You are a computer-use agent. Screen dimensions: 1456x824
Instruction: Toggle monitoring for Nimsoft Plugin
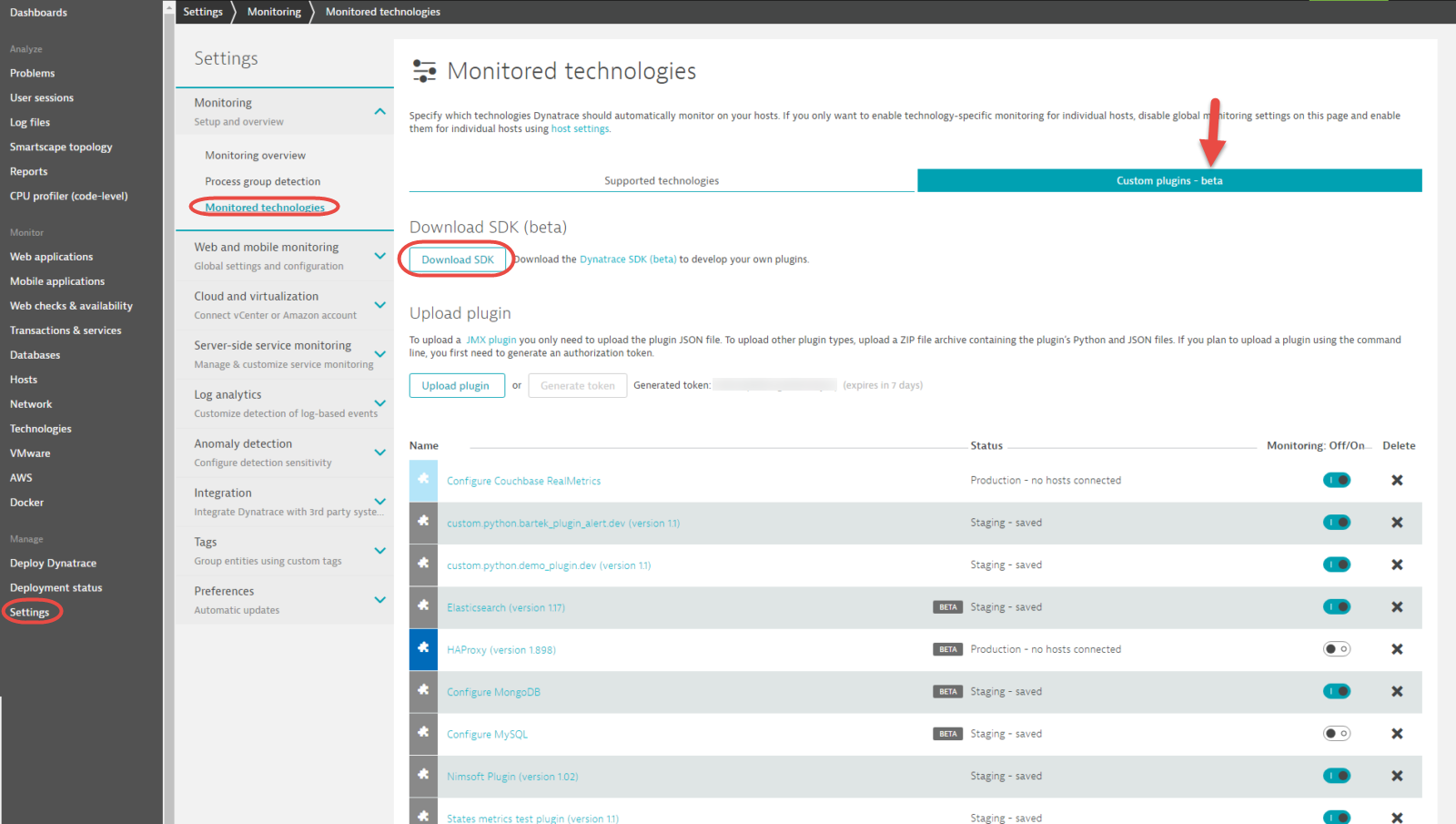click(1337, 777)
